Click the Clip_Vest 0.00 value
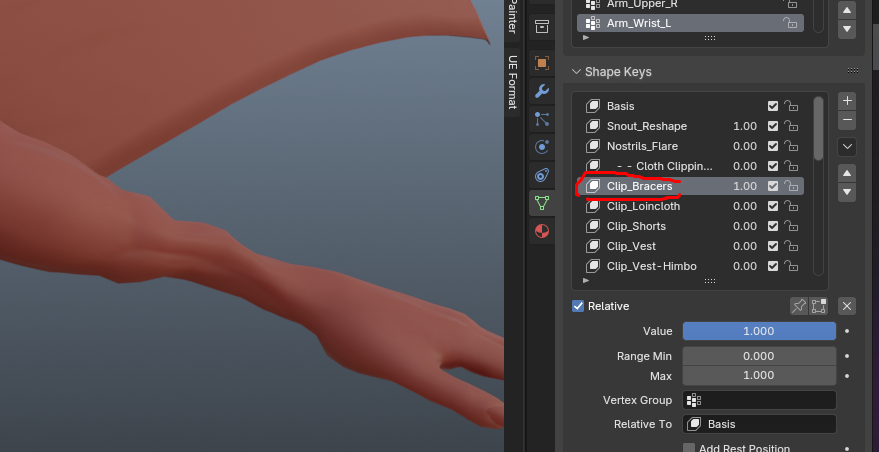 coord(745,246)
